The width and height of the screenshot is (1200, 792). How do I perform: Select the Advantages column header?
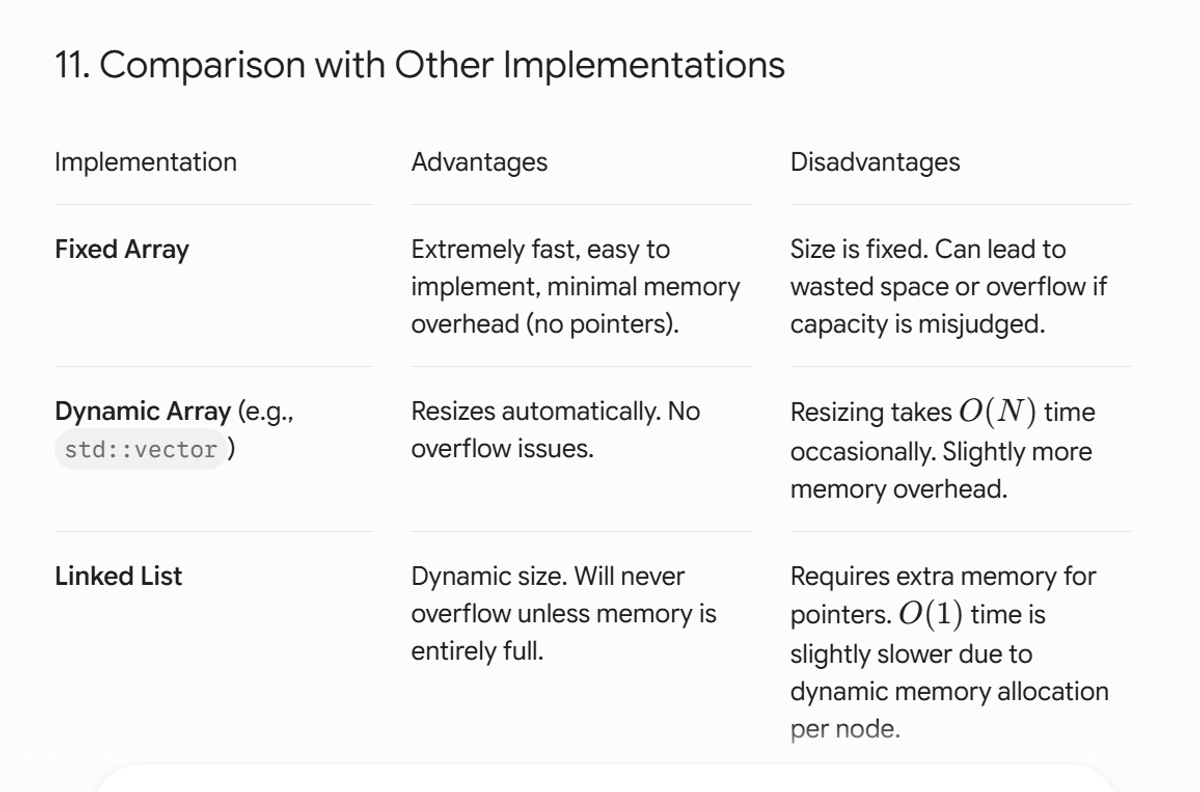tap(479, 162)
